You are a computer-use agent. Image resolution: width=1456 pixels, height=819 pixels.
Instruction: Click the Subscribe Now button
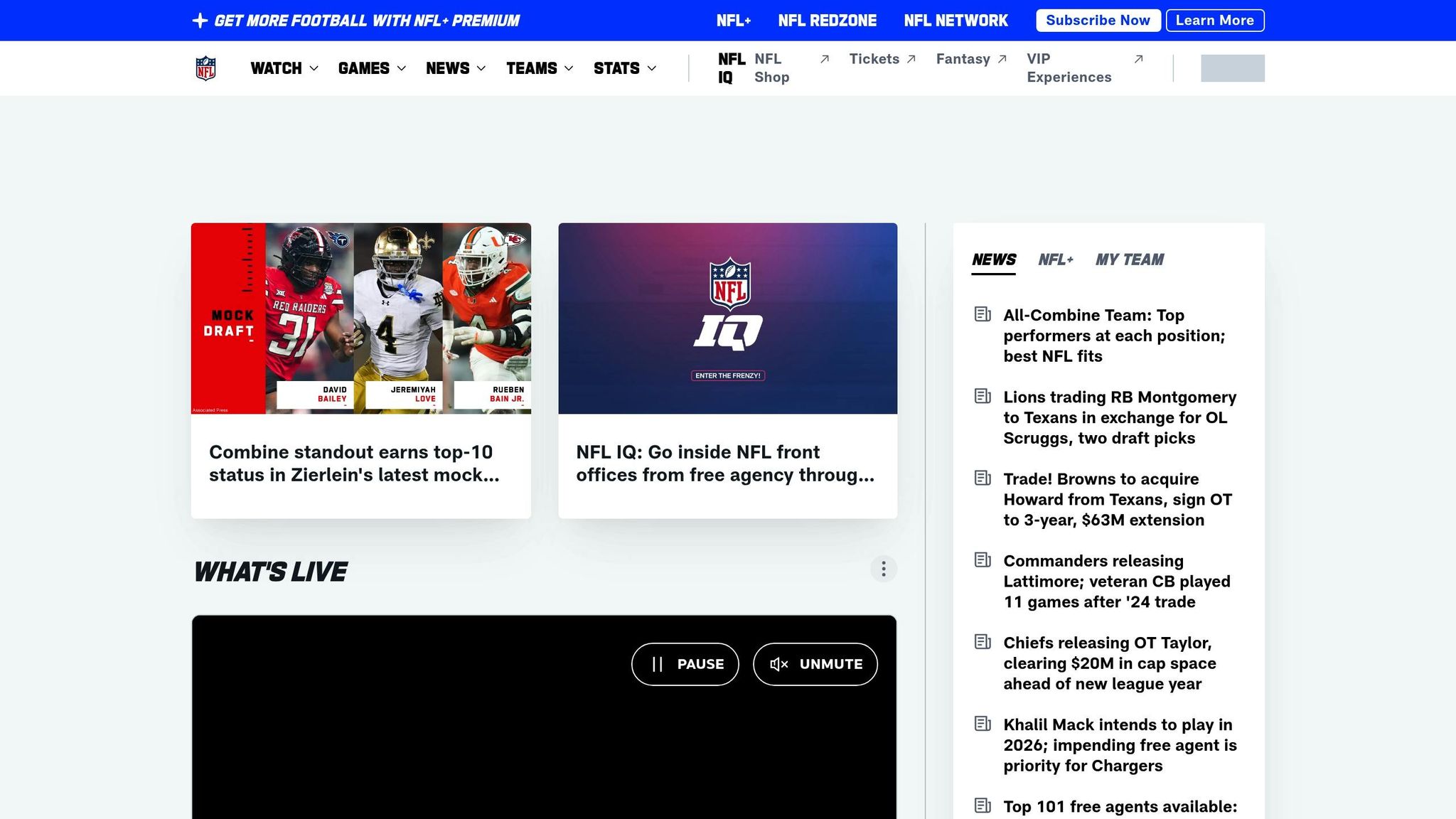pyautogui.click(x=1098, y=20)
